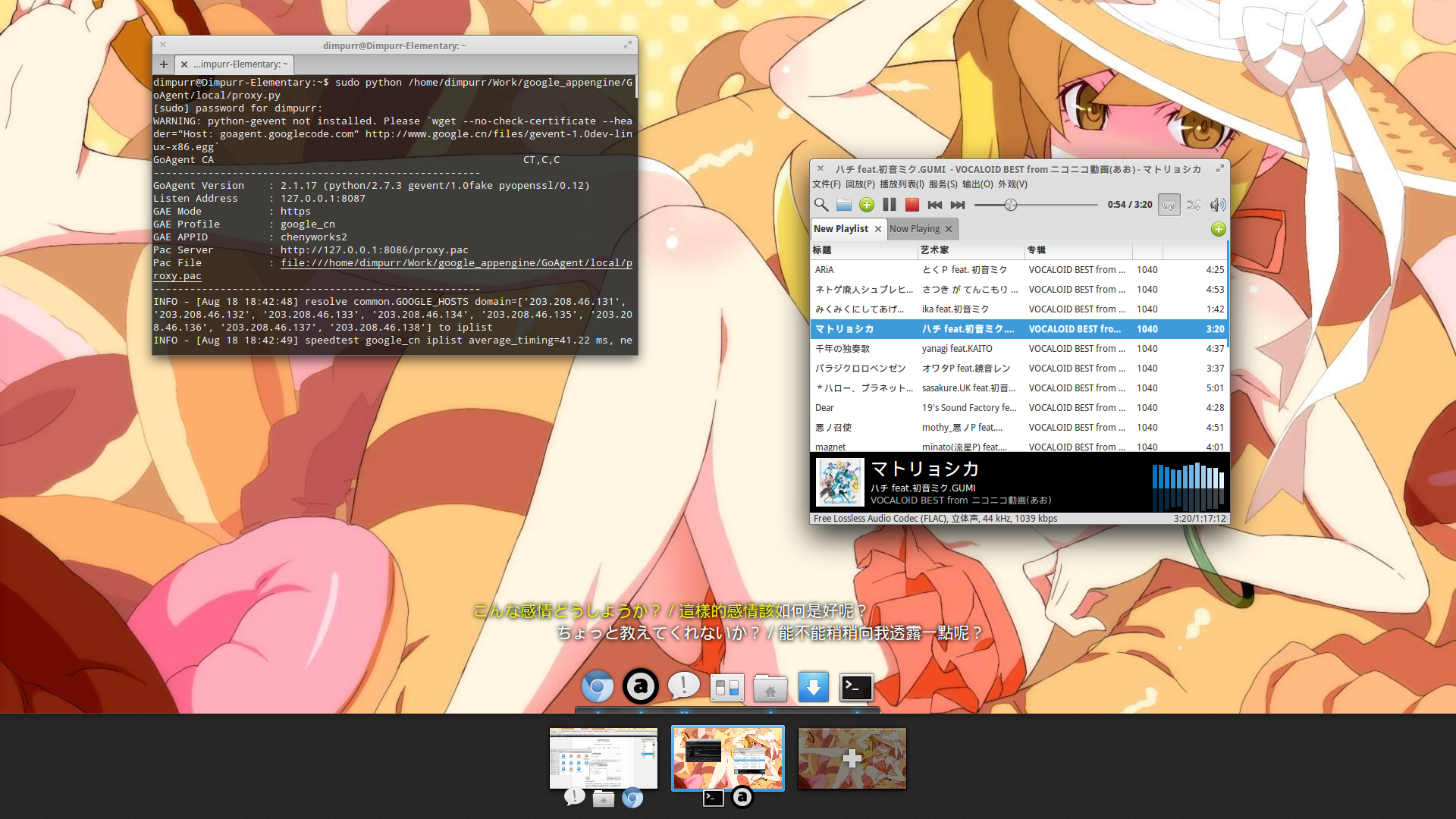Skip to the previous track
1456x819 pixels.
pyautogui.click(x=935, y=205)
